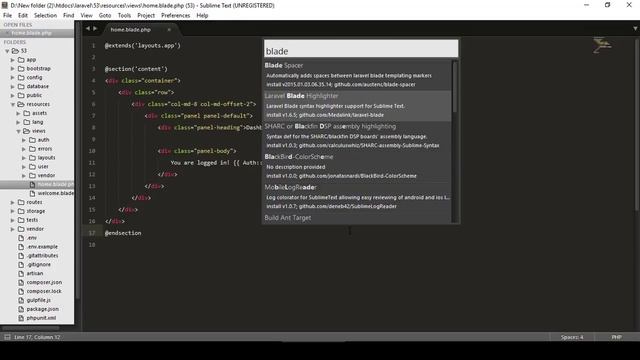Open composer.lock file

44,291
